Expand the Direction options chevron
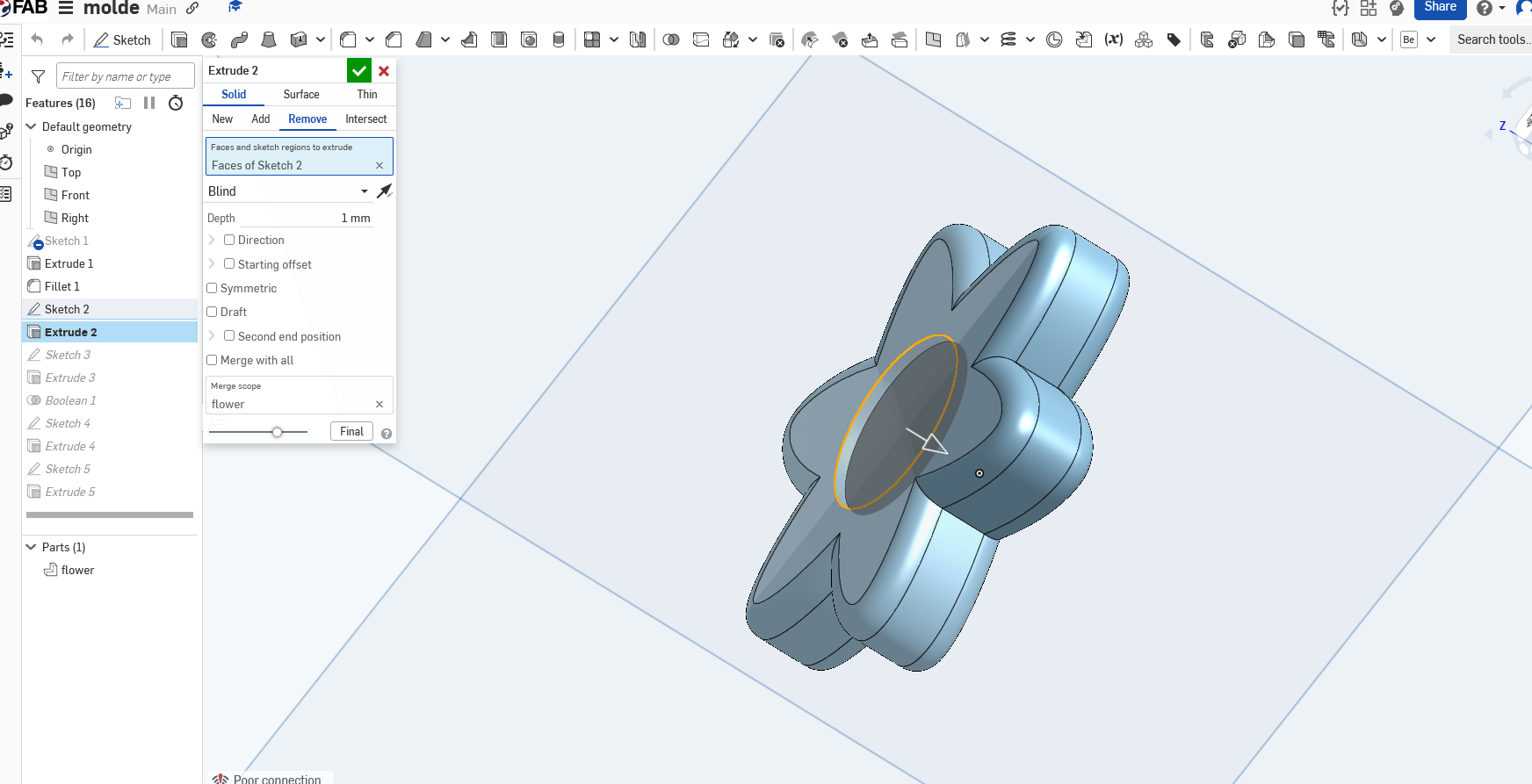Image resolution: width=1532 pixels, height=784 pixels. point(212,240)
